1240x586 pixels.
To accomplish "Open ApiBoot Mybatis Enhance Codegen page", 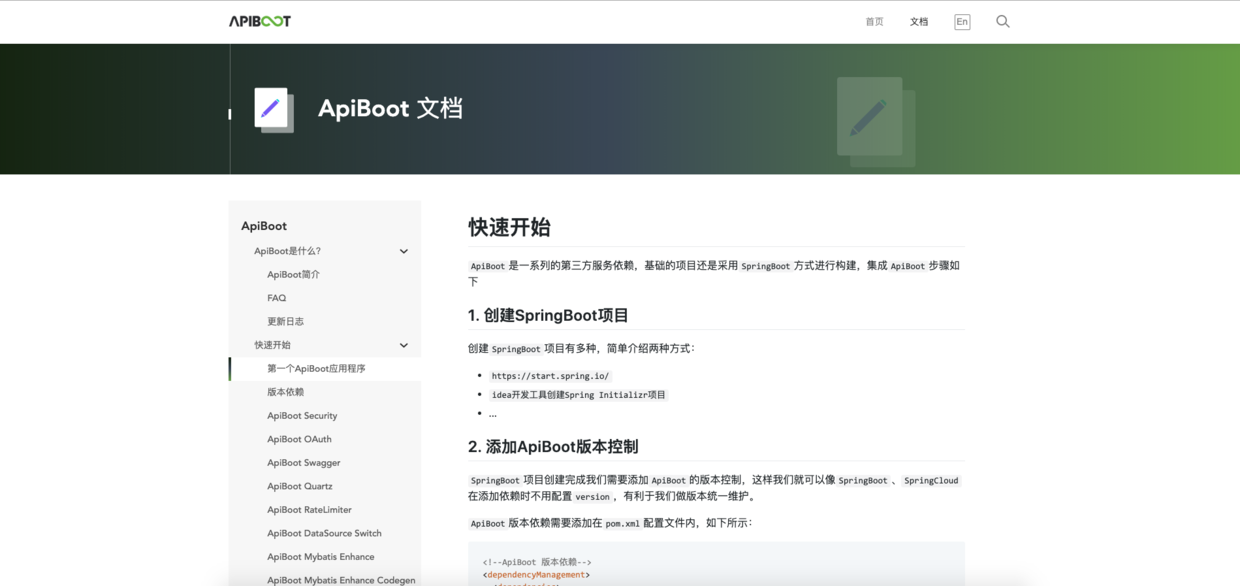I will (x=341, y=580).
